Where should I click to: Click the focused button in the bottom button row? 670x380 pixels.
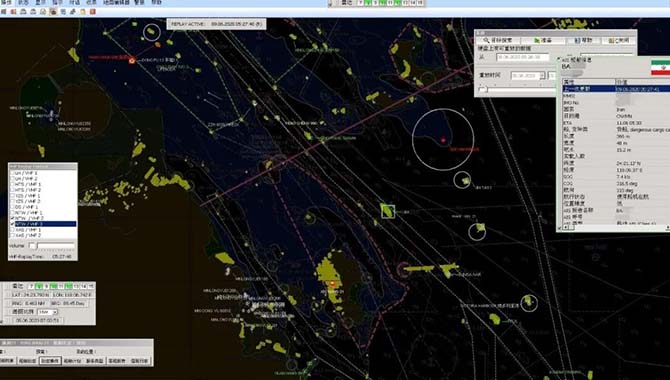point(50,361)
